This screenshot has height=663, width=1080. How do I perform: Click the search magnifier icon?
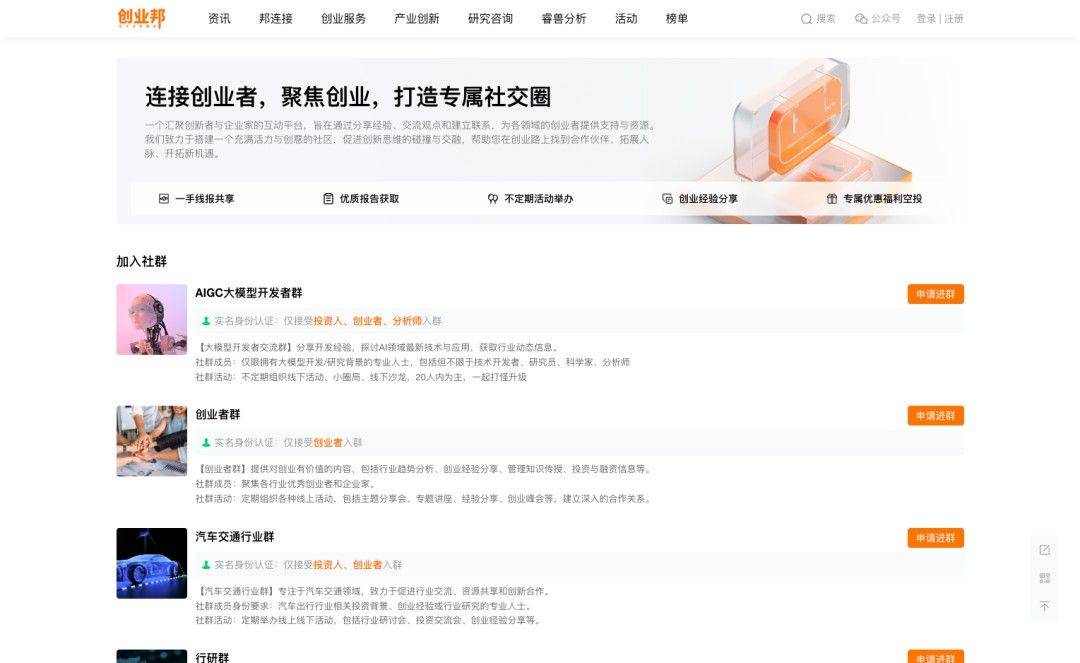[805, 18]
